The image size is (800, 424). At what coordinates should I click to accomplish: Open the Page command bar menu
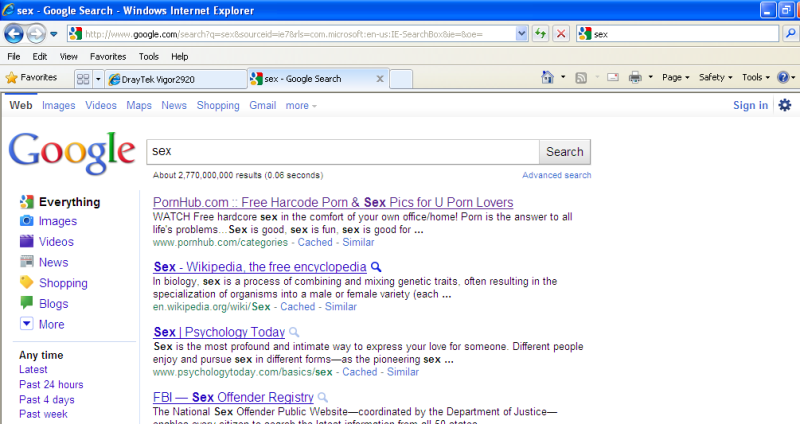676,78
